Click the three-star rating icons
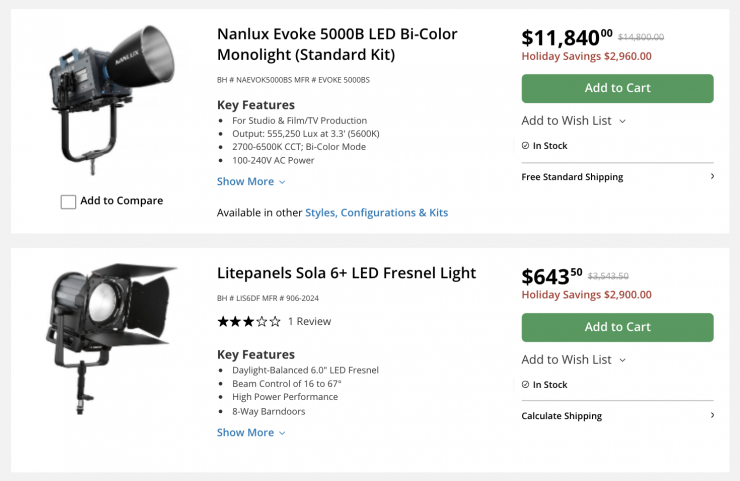 [x=249, y=322]
